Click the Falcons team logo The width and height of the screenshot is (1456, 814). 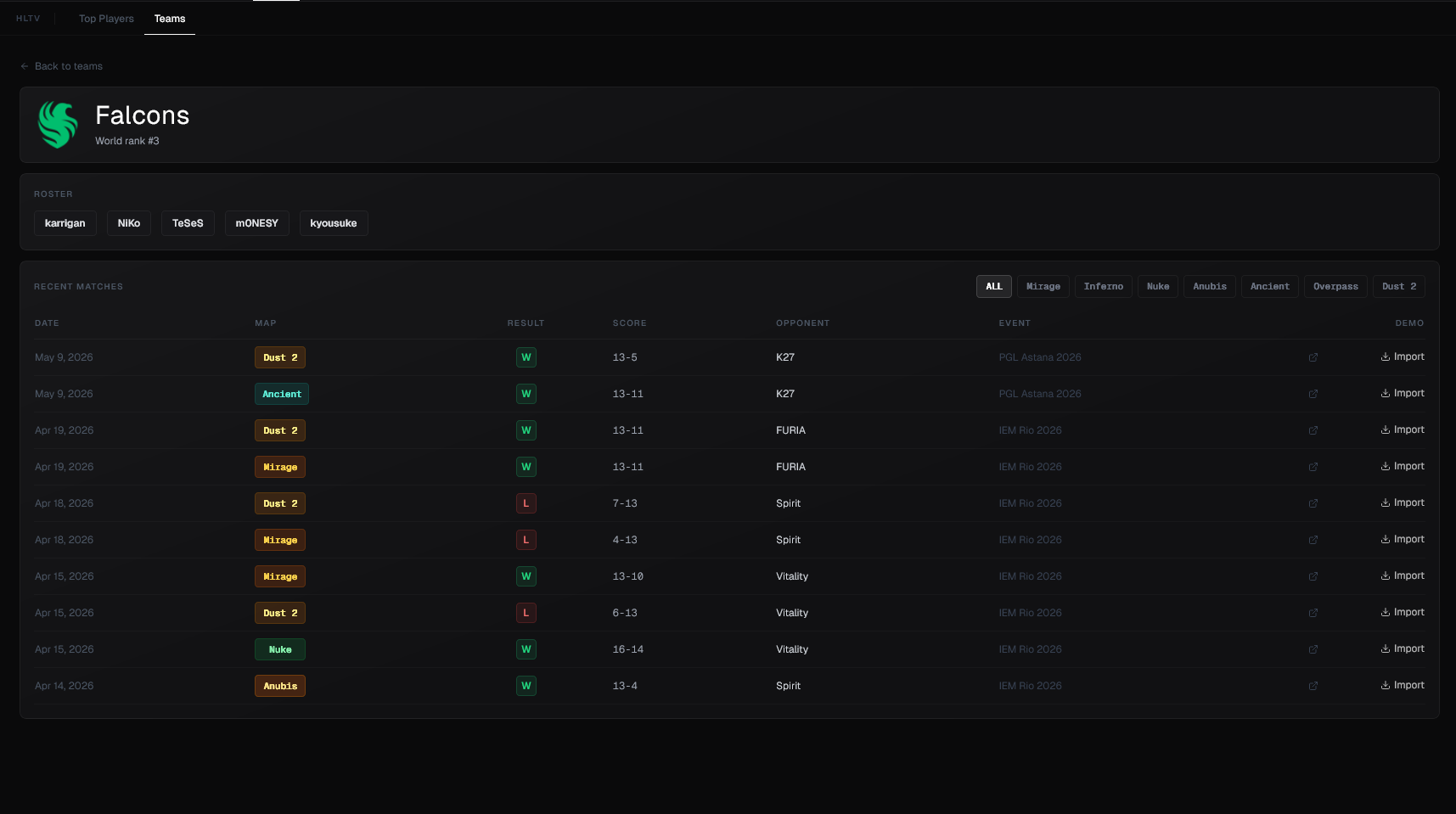pos(58,125)
